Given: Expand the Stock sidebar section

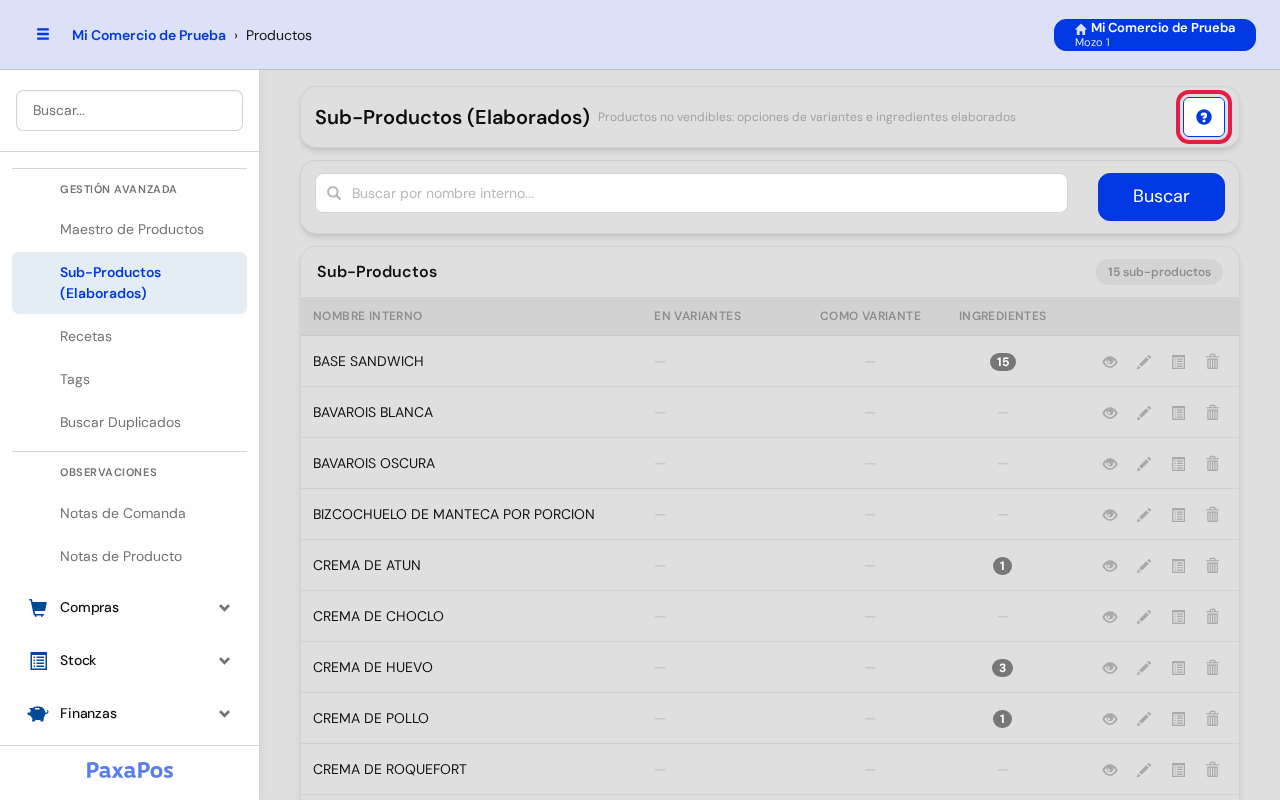Looking at the screenshot, I should click(129, 660).
